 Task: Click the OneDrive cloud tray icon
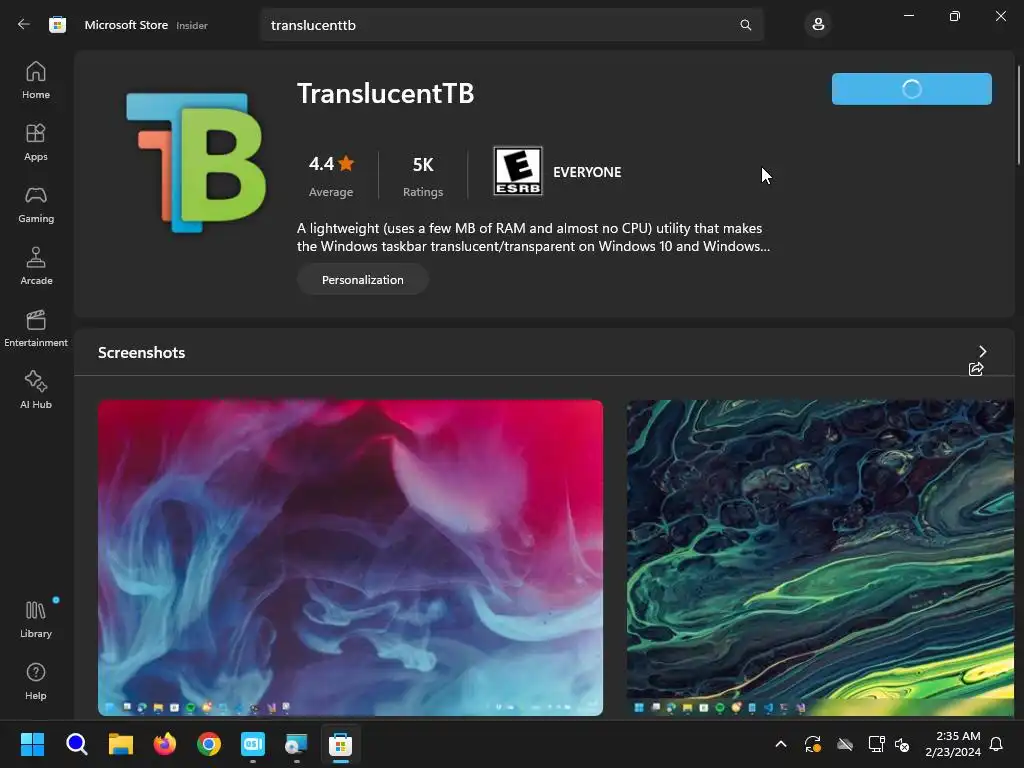(845, 744)
